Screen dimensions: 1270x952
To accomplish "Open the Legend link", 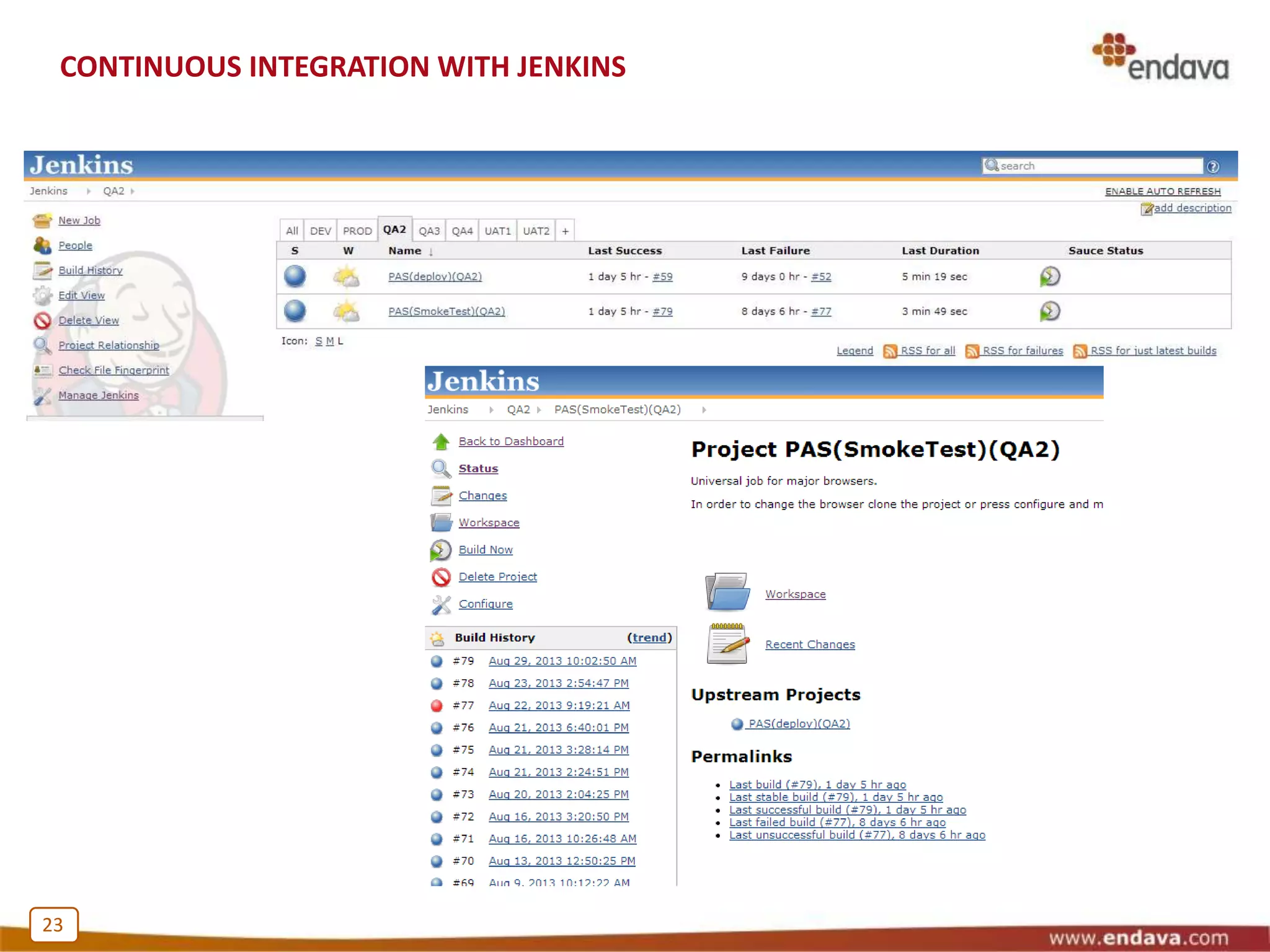I will pos(855,351).
